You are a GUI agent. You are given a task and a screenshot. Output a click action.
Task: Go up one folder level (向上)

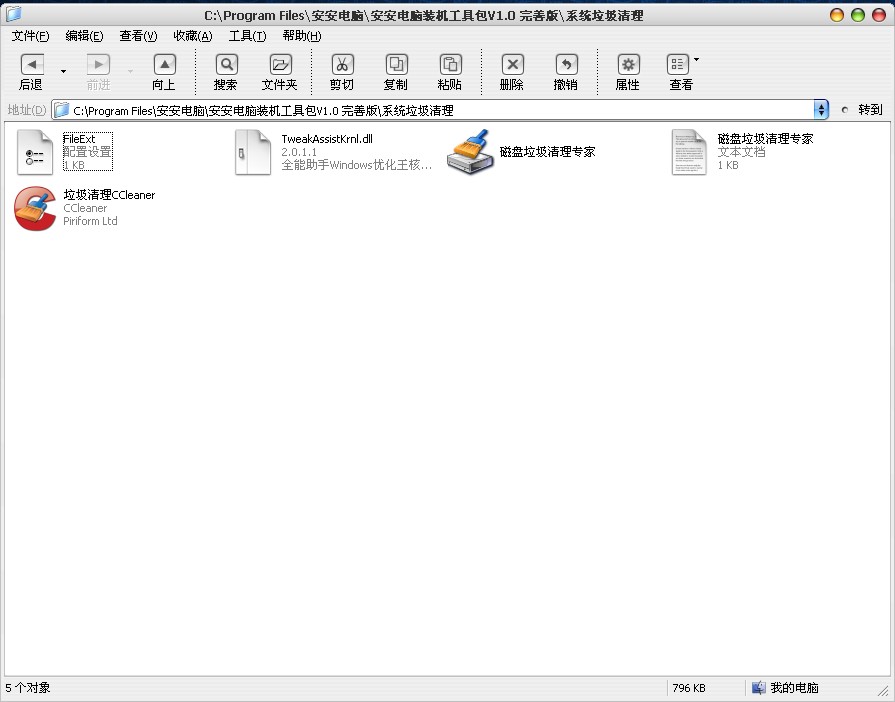click(x=164, y=65)
